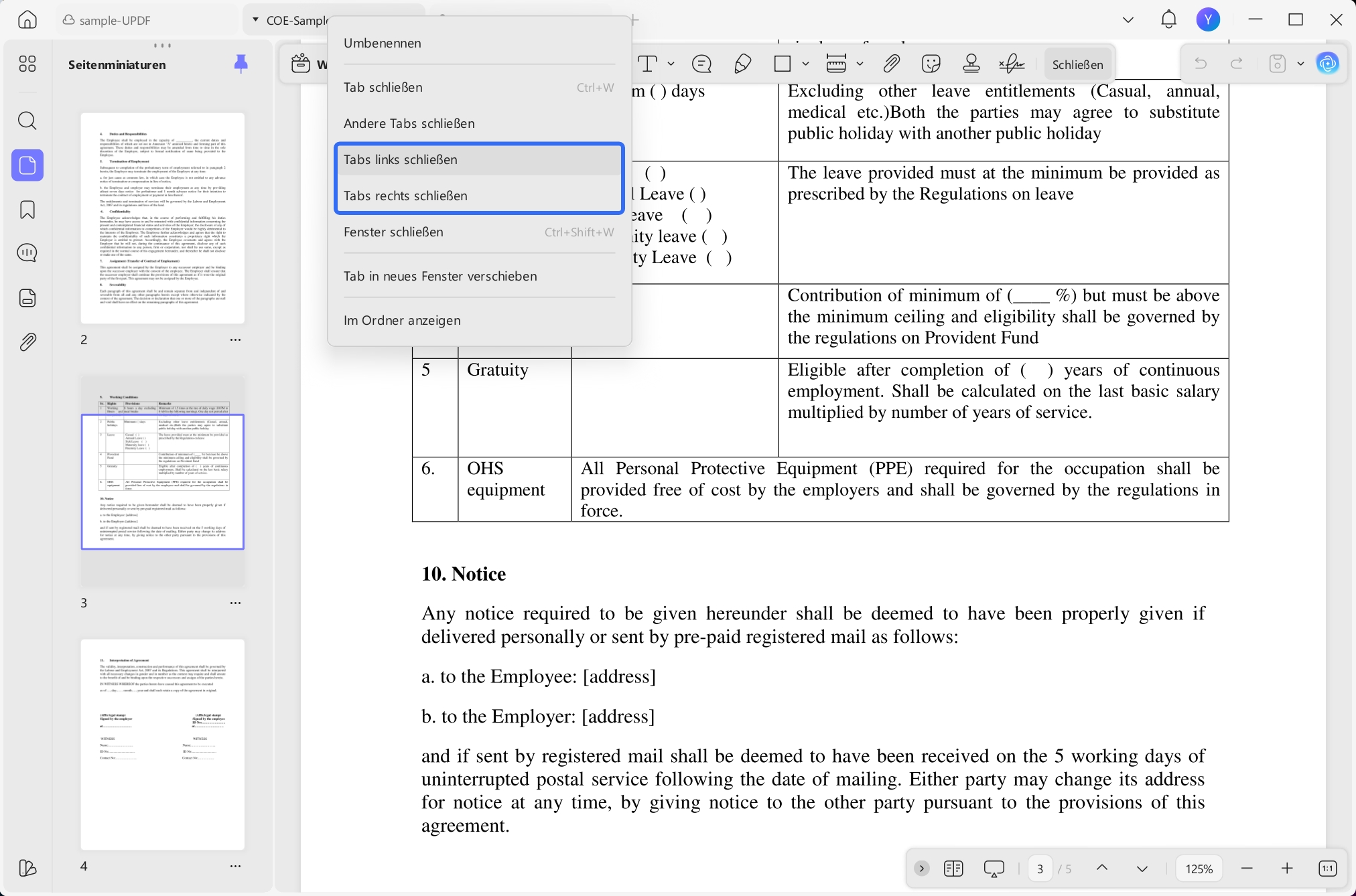The image size is (1356, 896).
Task: Go to the previous page
Action: 1102,869
